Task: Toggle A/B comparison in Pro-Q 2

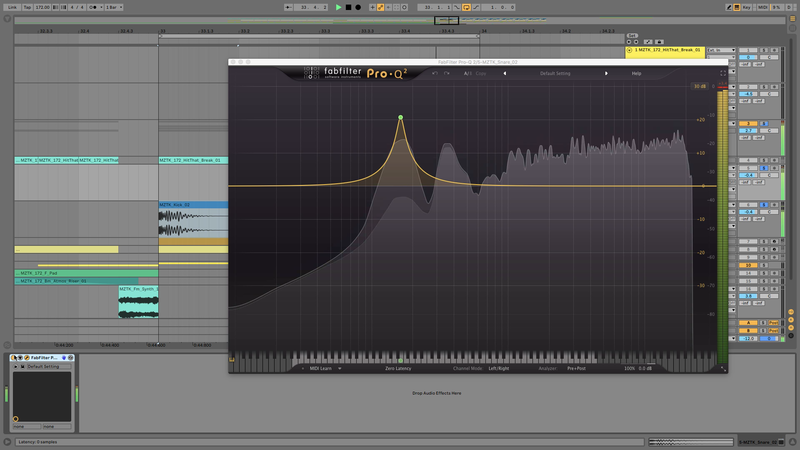Action: [x=467, y=73]
